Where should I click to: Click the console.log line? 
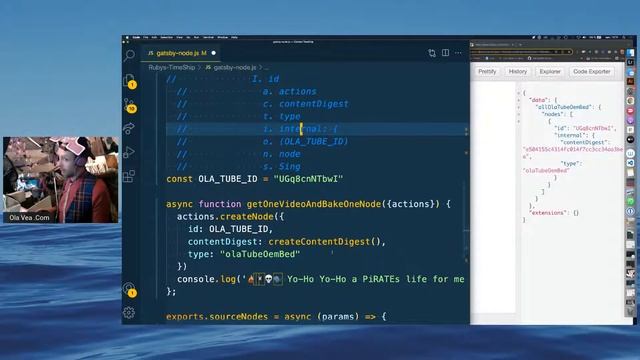tap(320, 279)
